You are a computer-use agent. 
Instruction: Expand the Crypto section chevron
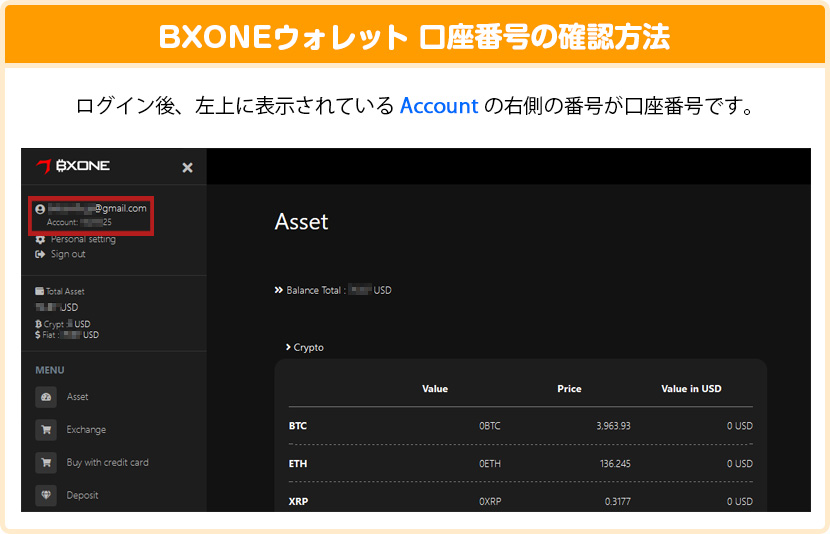(x=288, y=347)
